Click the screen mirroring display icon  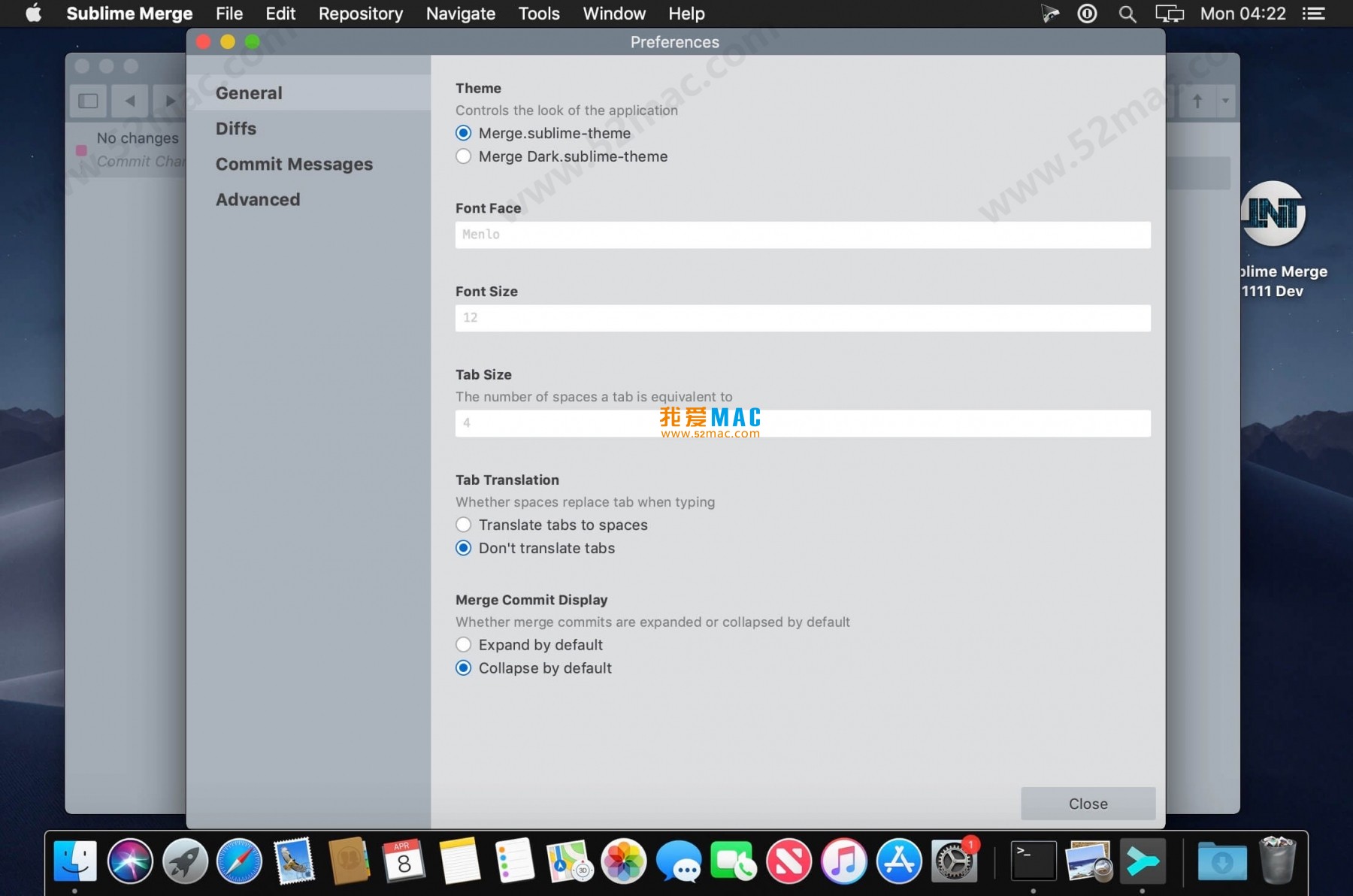(1170, 14)
